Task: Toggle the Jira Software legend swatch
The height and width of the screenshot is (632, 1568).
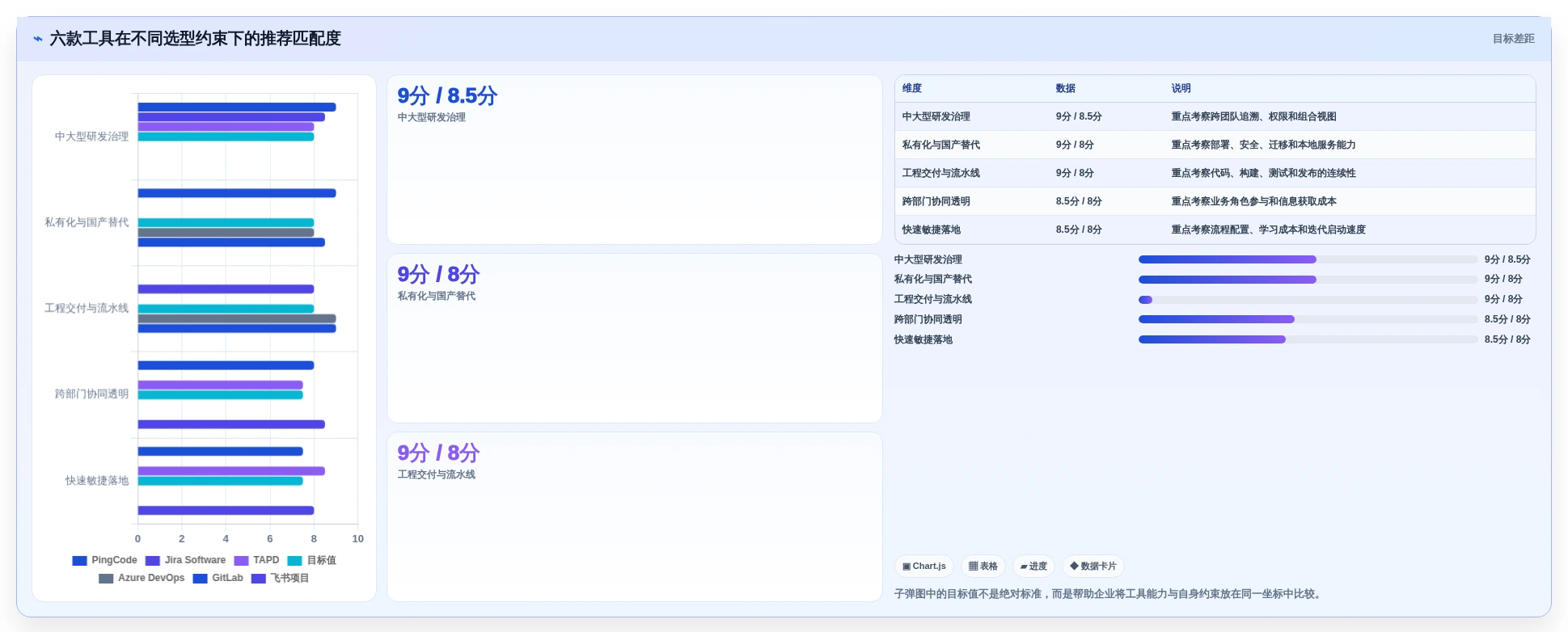Action: pyautogui.click(x=153, y=560)
